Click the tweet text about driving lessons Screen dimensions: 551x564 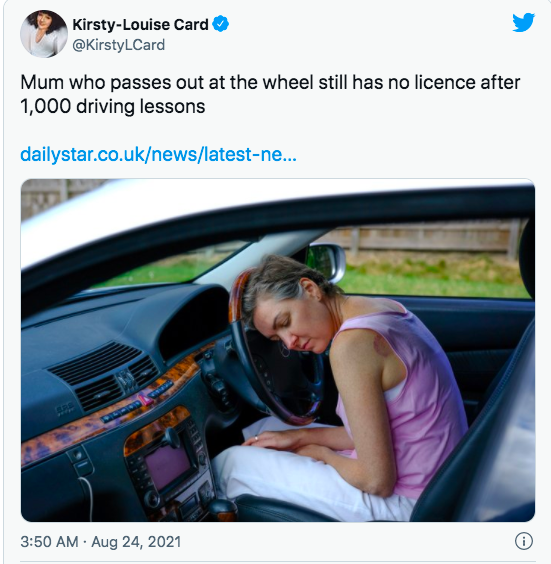pyautogui.click(x=270, y=94)
